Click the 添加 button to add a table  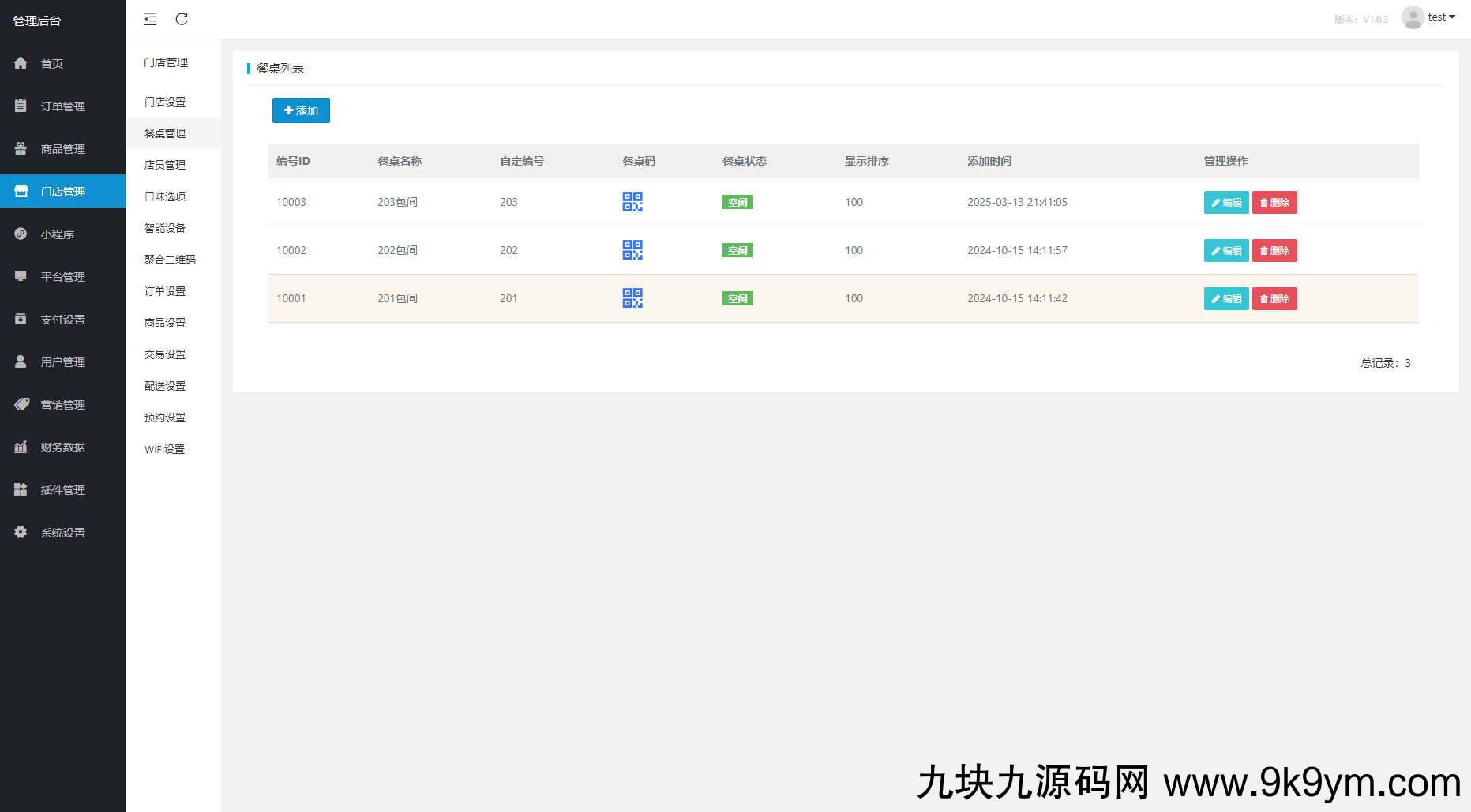301,110
